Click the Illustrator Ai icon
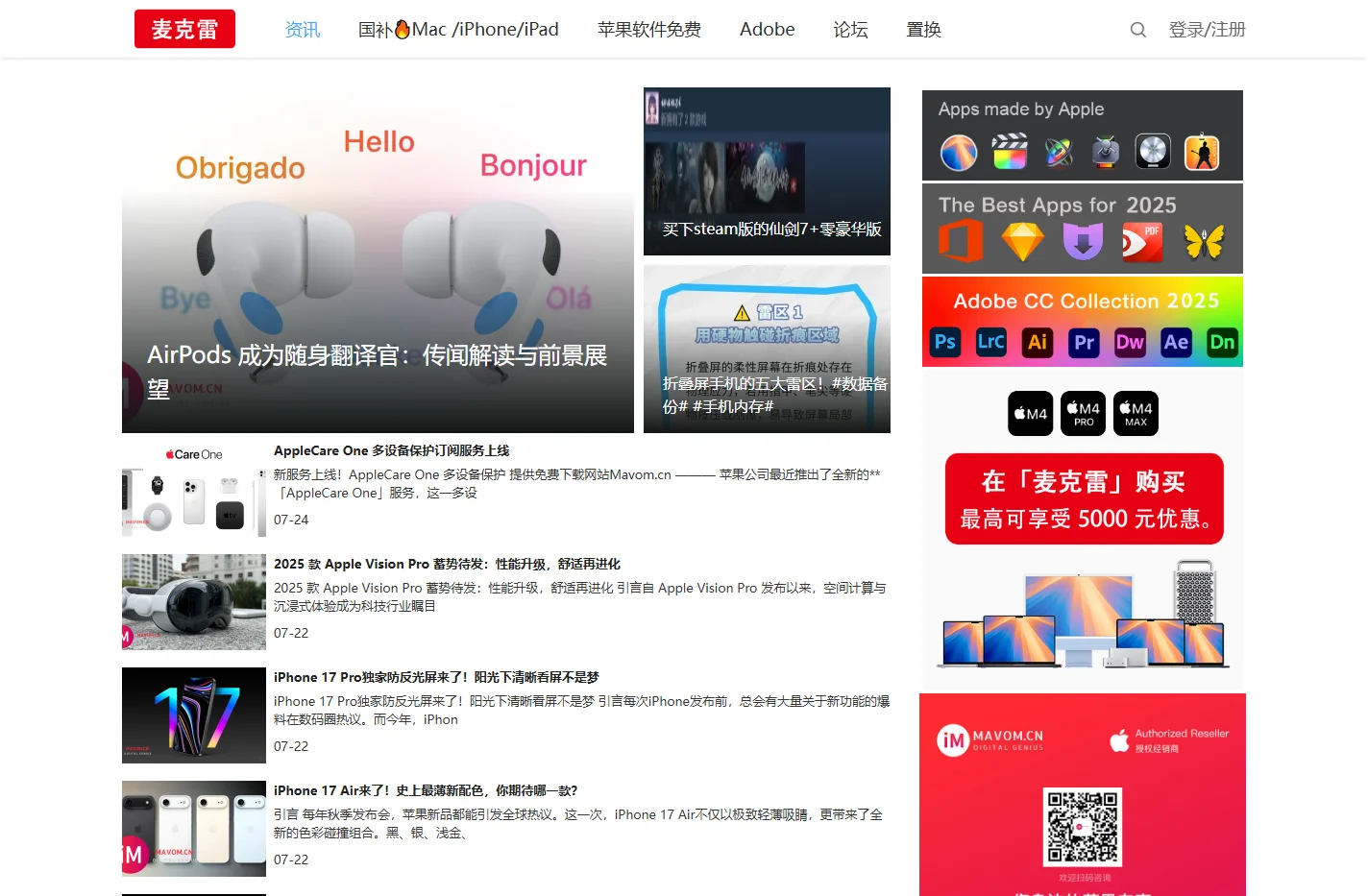1368x896 pixels. click(1038, 343)
